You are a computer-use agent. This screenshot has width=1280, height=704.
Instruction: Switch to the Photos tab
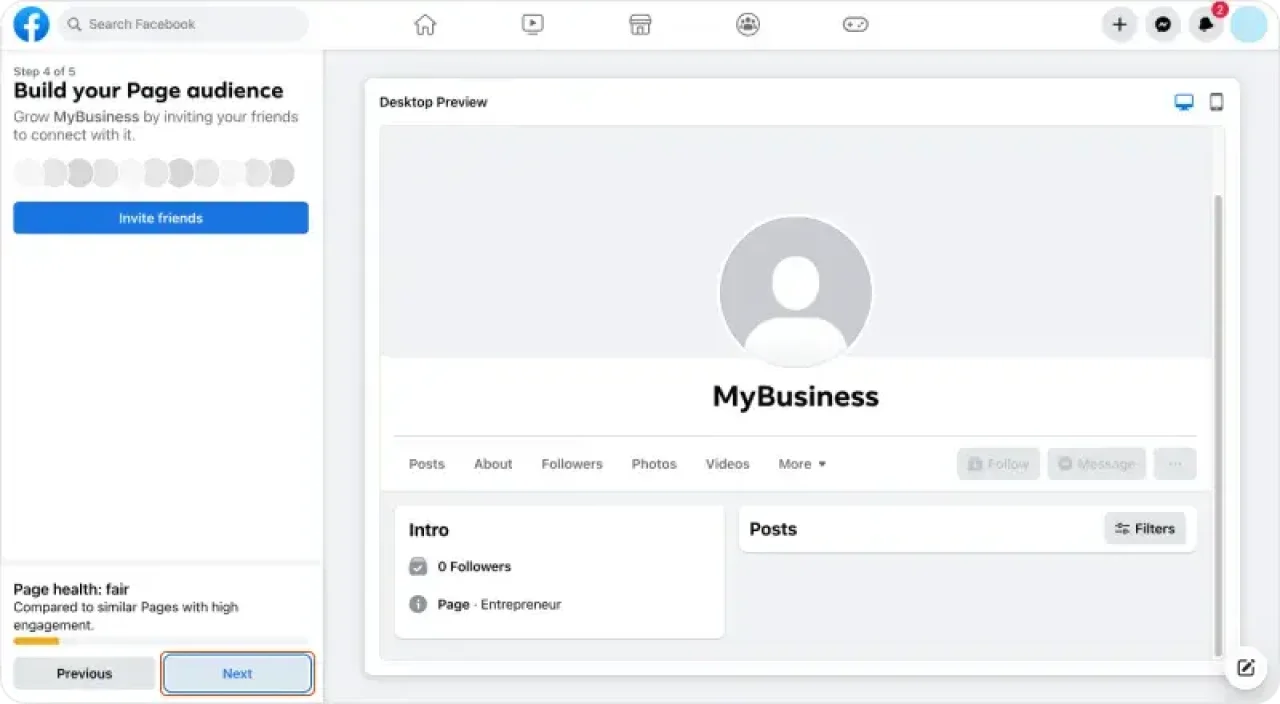point(653,463)
